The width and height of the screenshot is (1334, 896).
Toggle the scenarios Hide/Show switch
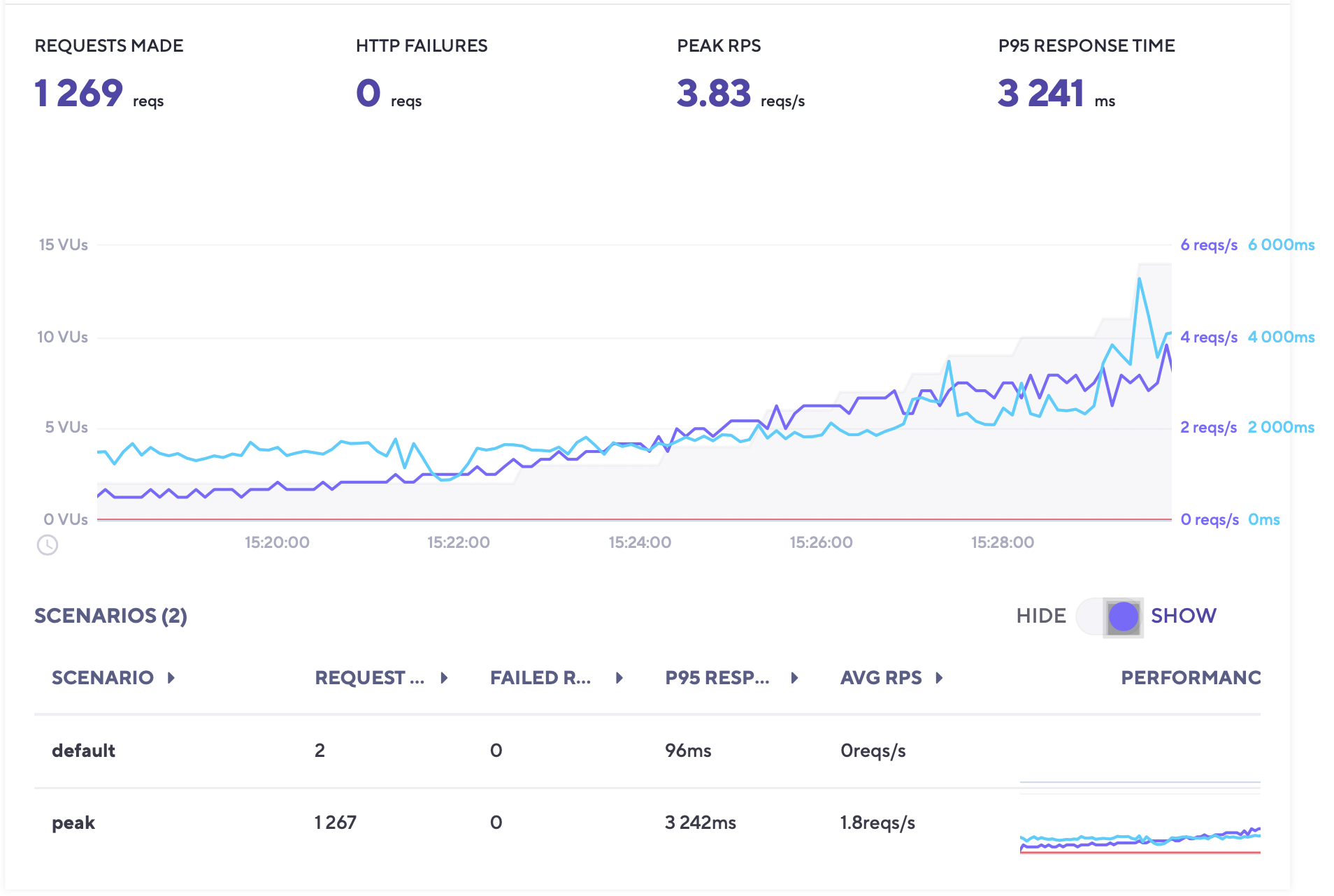point(1110,616)
